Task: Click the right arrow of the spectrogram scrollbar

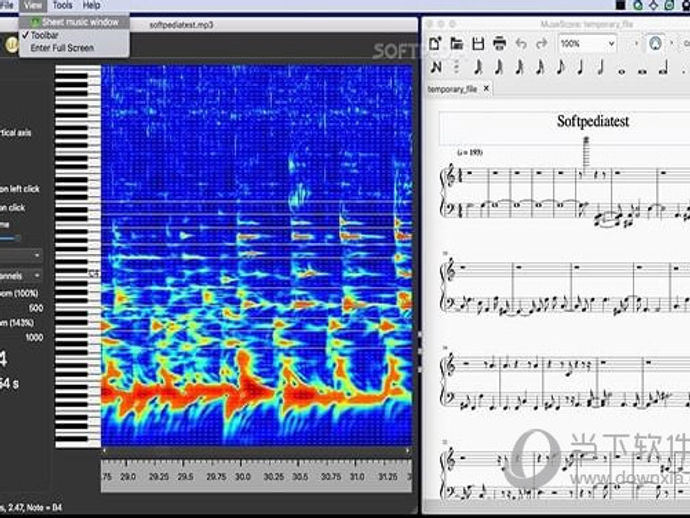Action: (x=408, y=451)
